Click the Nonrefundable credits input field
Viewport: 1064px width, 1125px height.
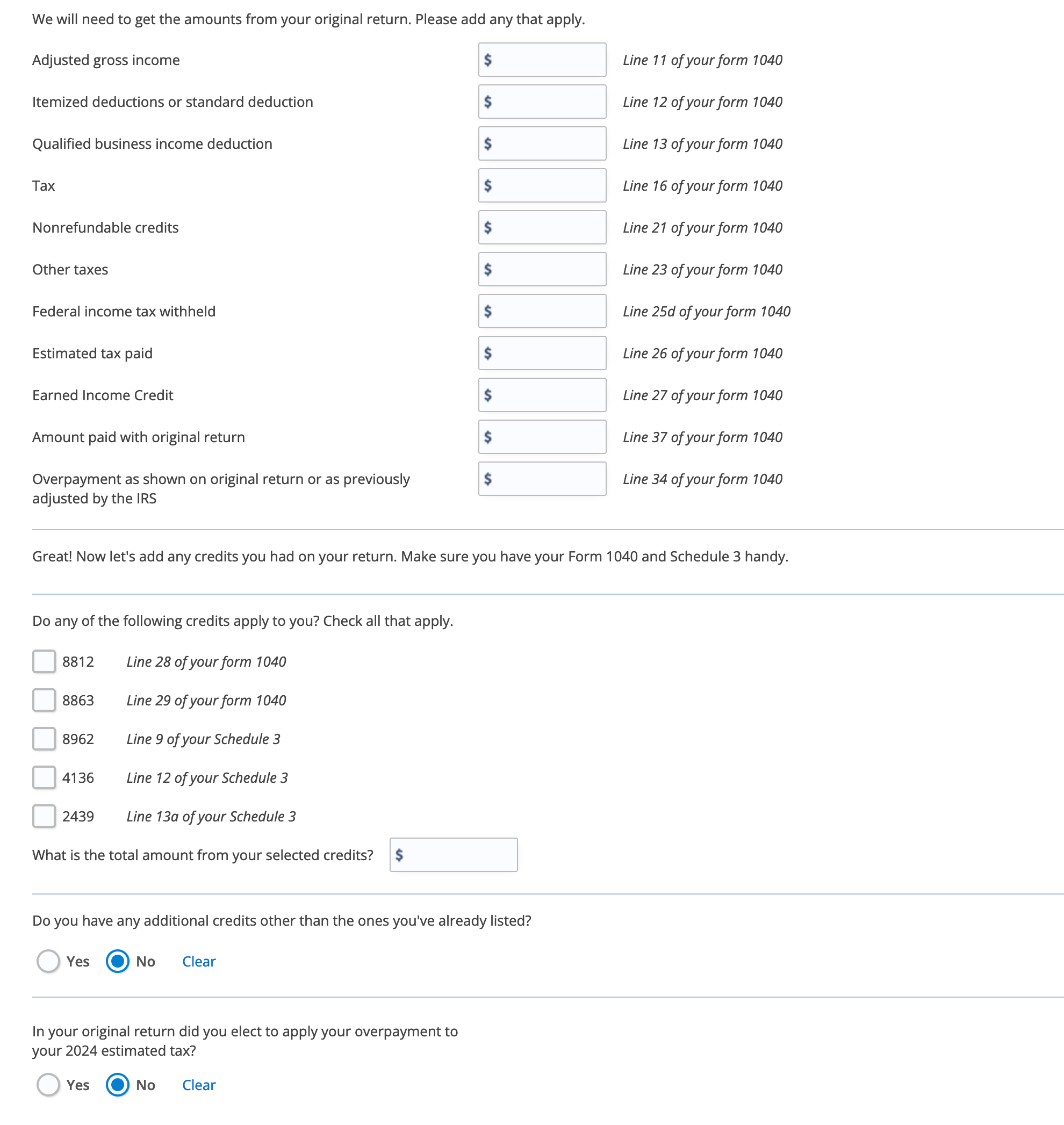pyautogui.click(x=542, y=228)
